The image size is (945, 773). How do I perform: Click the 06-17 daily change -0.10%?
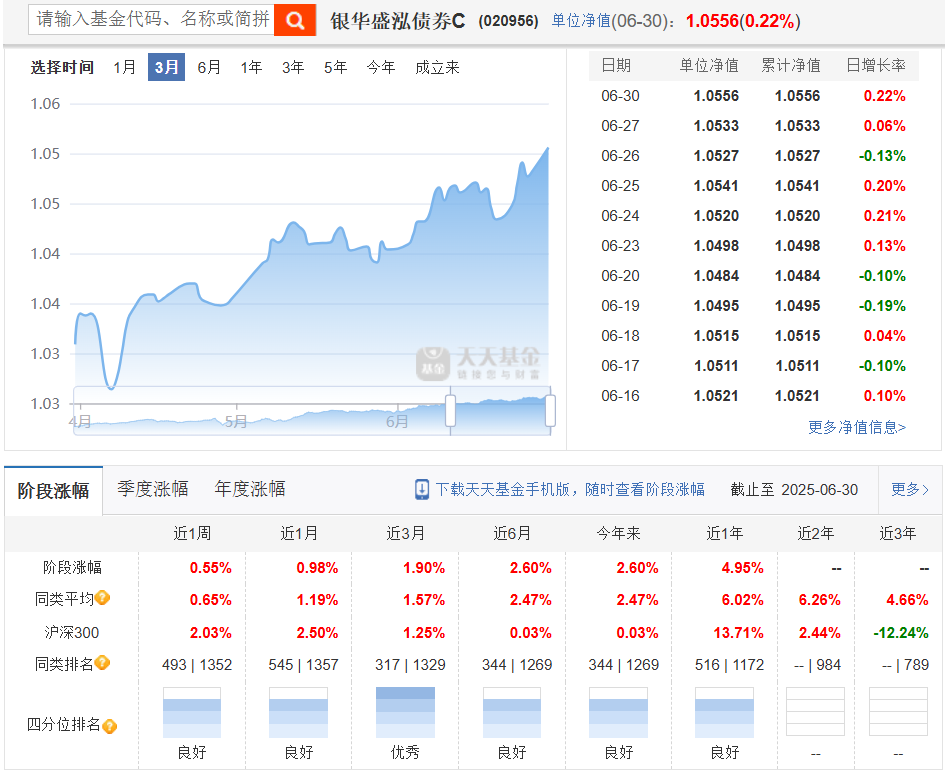(x=882, y=366)
